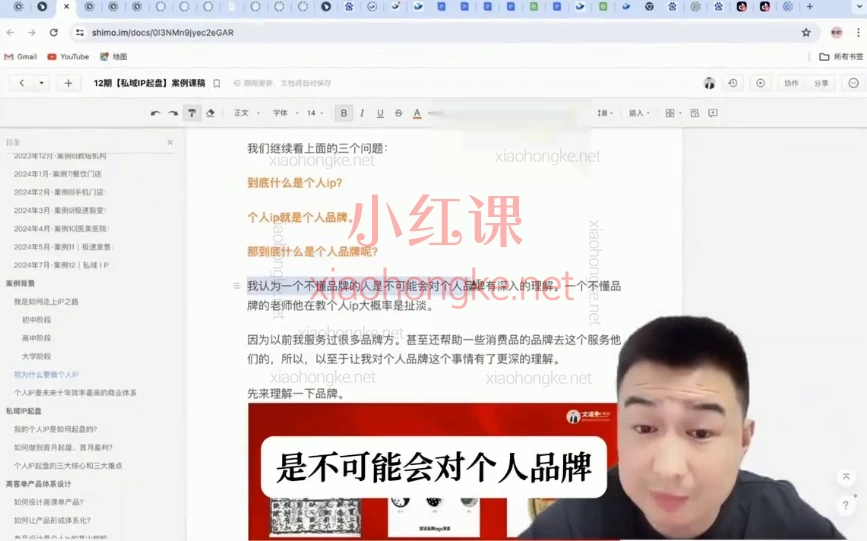The image size is (867, 541).
Task: Click the bookmark icon beside the document title
Action: [217, 83]
